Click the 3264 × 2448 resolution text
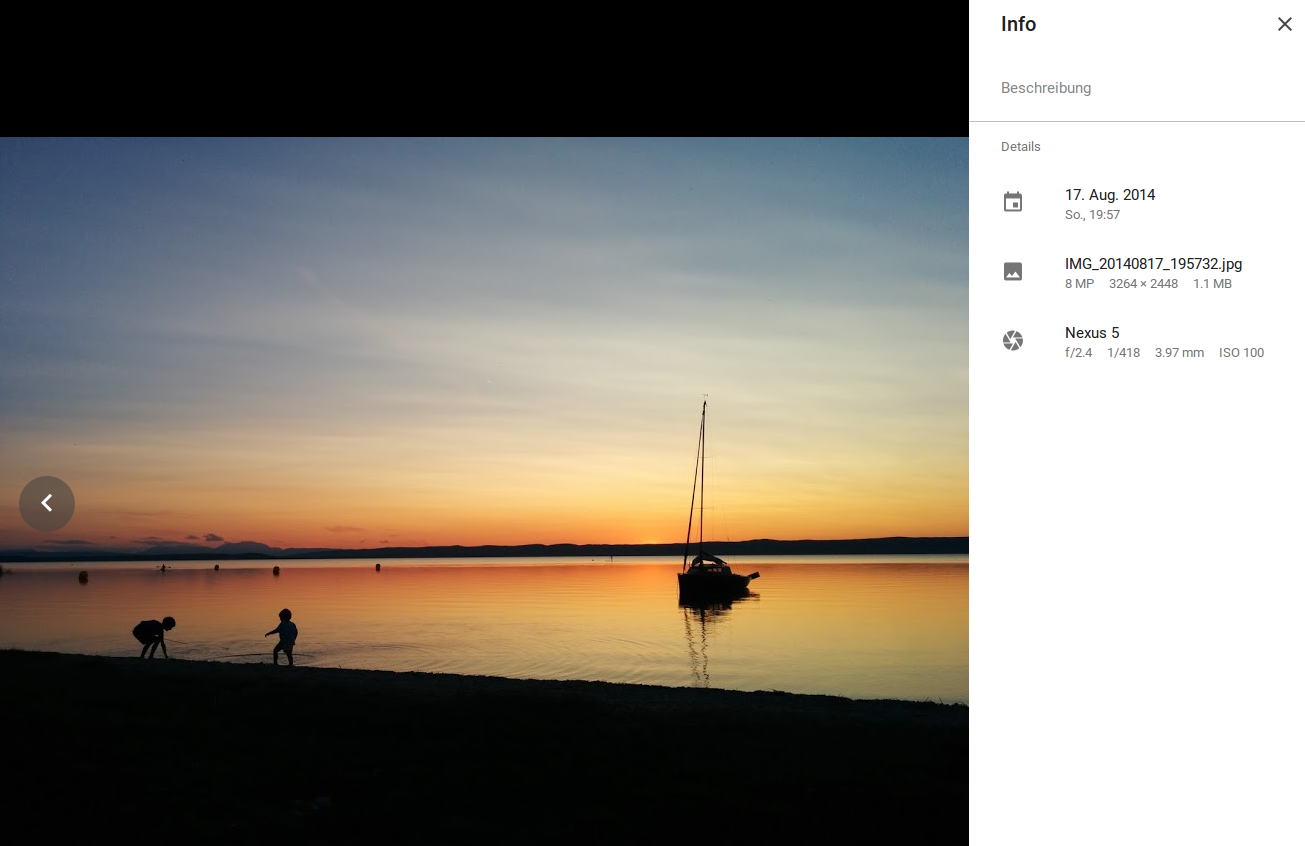The image size is (1305, 846). click(x=1143, y=284)
